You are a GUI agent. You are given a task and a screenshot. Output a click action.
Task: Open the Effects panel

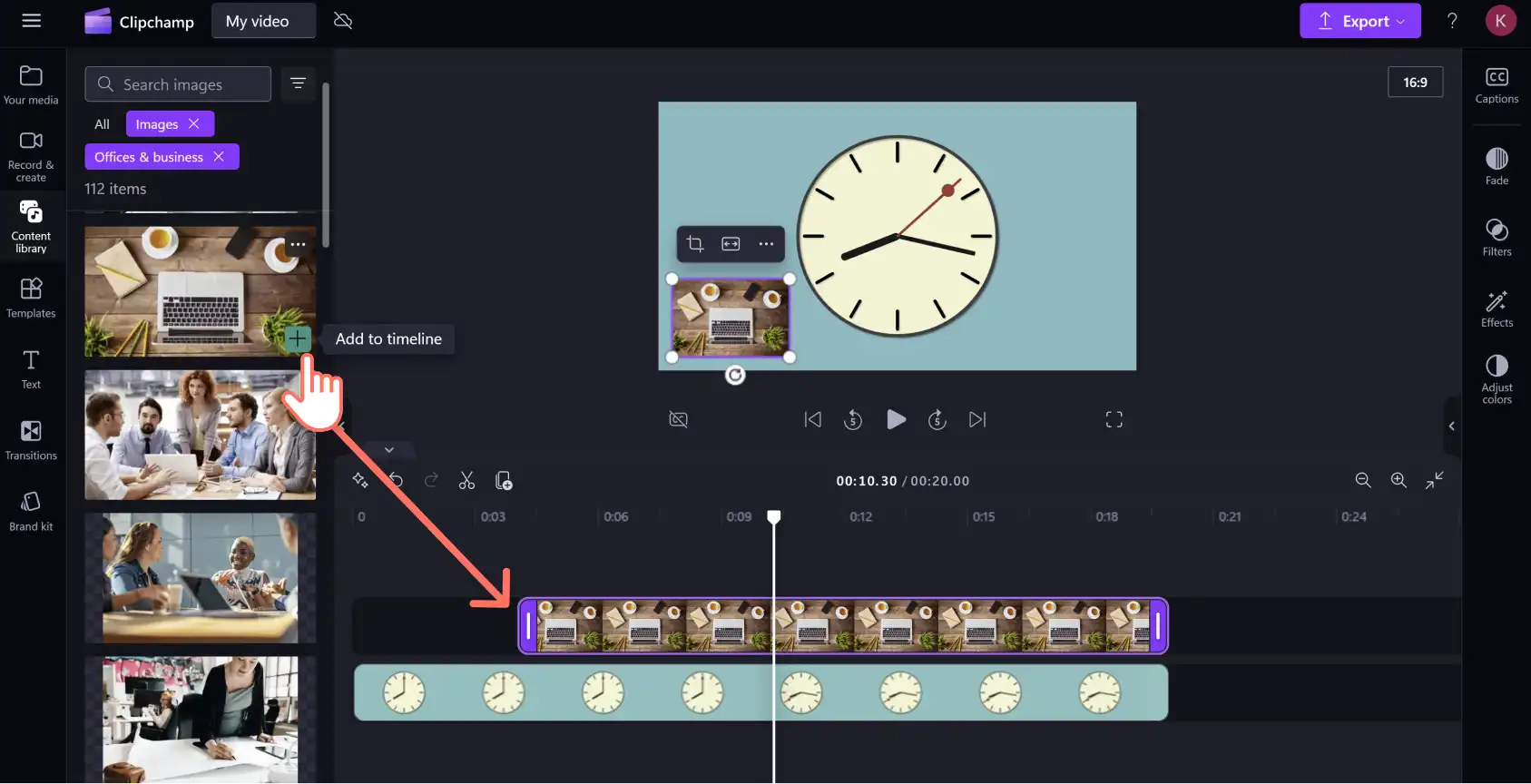tap(1497, 309)
